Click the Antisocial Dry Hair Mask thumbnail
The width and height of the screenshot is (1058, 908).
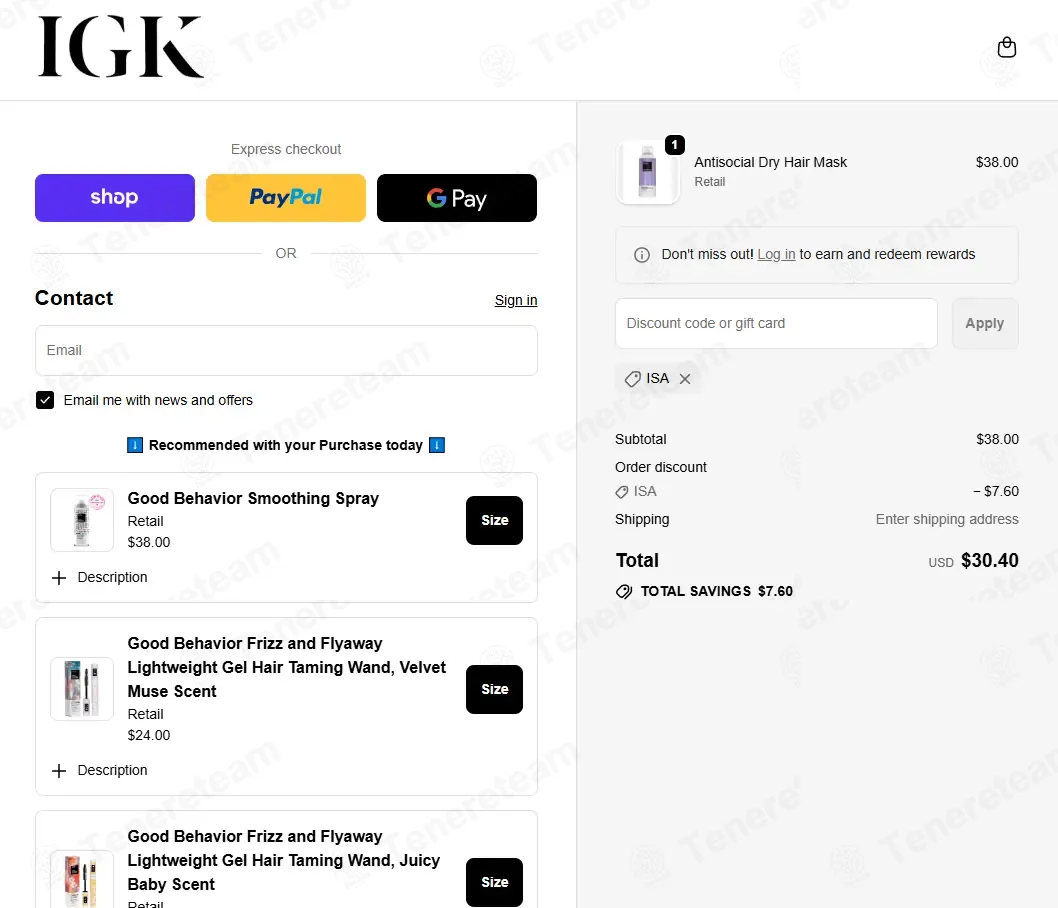point(648,172)
